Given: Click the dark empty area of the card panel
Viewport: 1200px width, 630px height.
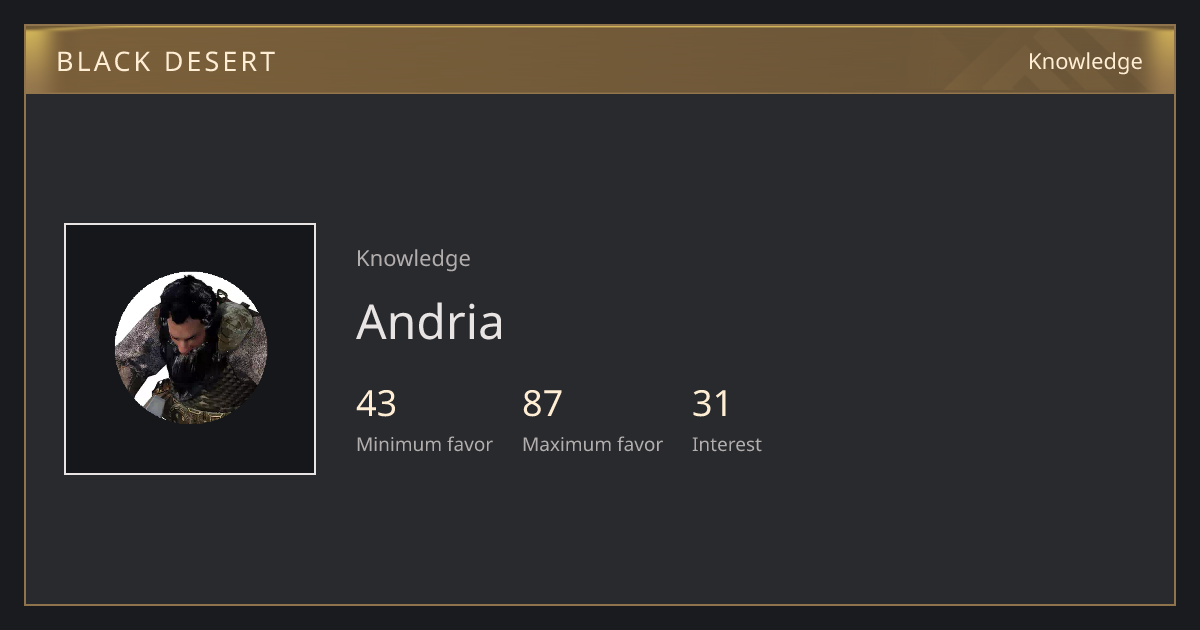Looking at the screenshot, I should pos(900,350).
